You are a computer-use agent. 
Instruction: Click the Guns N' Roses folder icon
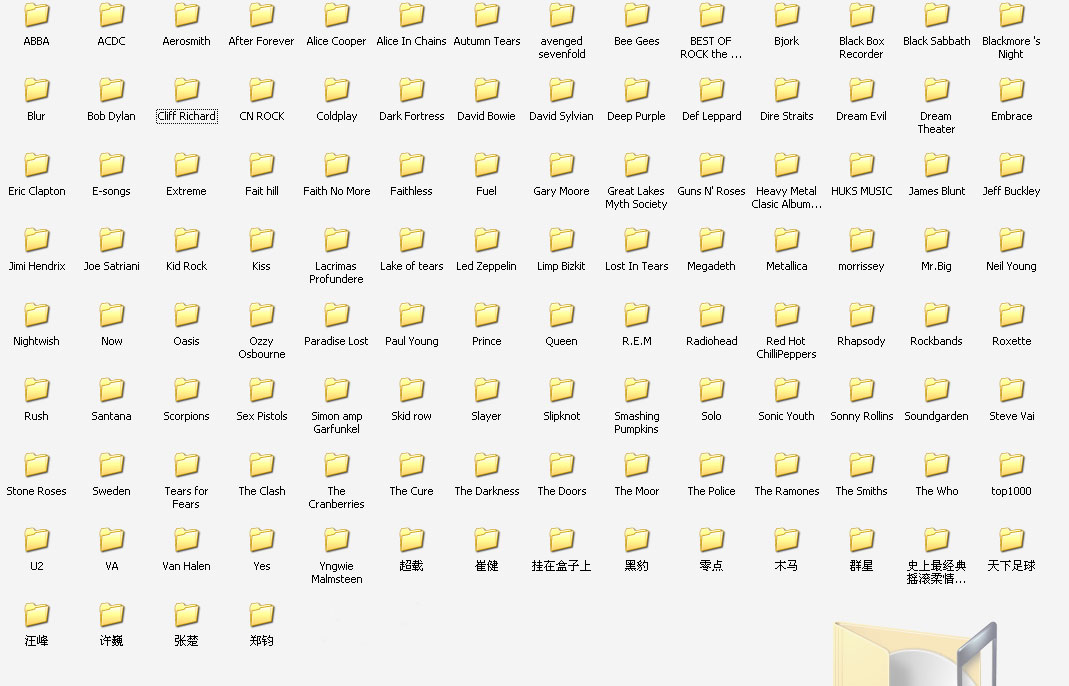pos(712,164)
